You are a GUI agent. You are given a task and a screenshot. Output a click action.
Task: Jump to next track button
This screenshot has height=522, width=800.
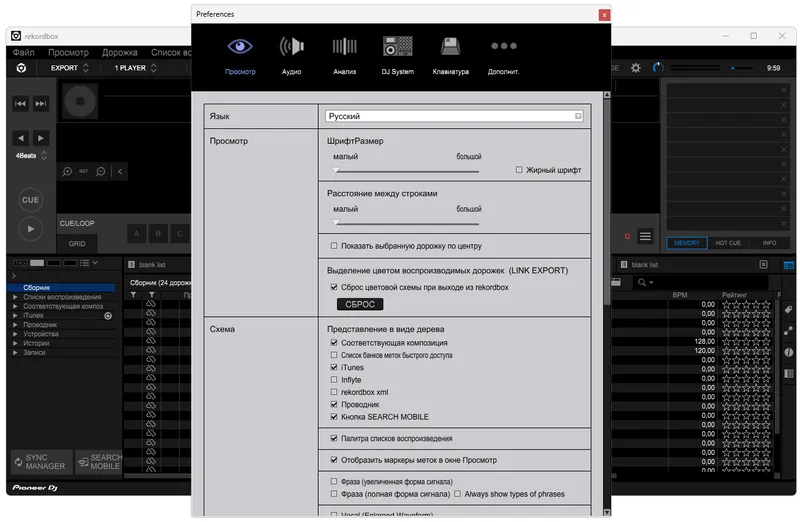tap(41, 104)
